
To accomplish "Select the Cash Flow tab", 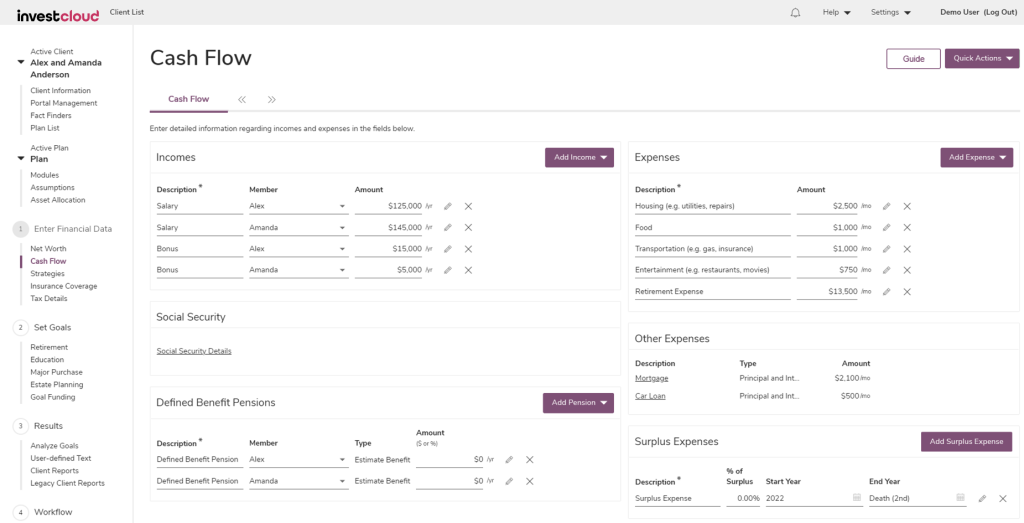I will (x=188, y=99).
